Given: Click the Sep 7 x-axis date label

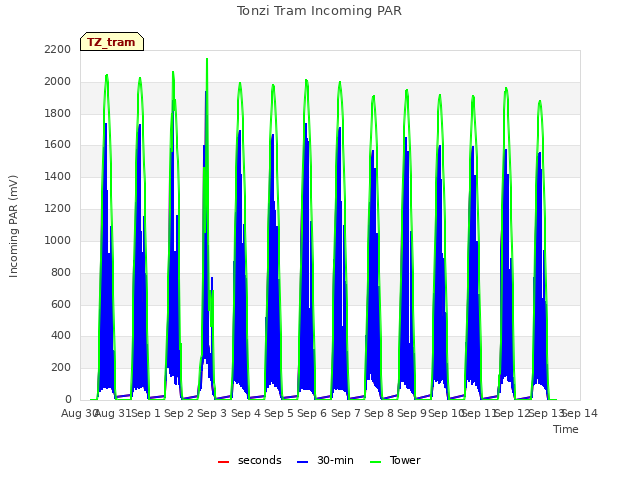Looking at the screenshot, I should [346, 413].
